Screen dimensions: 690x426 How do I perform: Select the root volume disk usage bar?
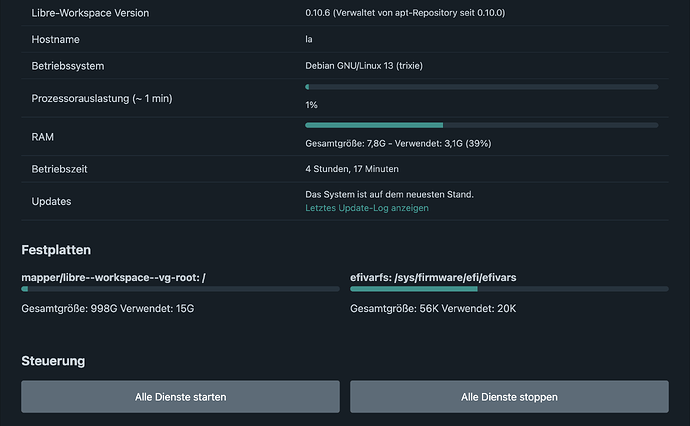coord(180,289)
